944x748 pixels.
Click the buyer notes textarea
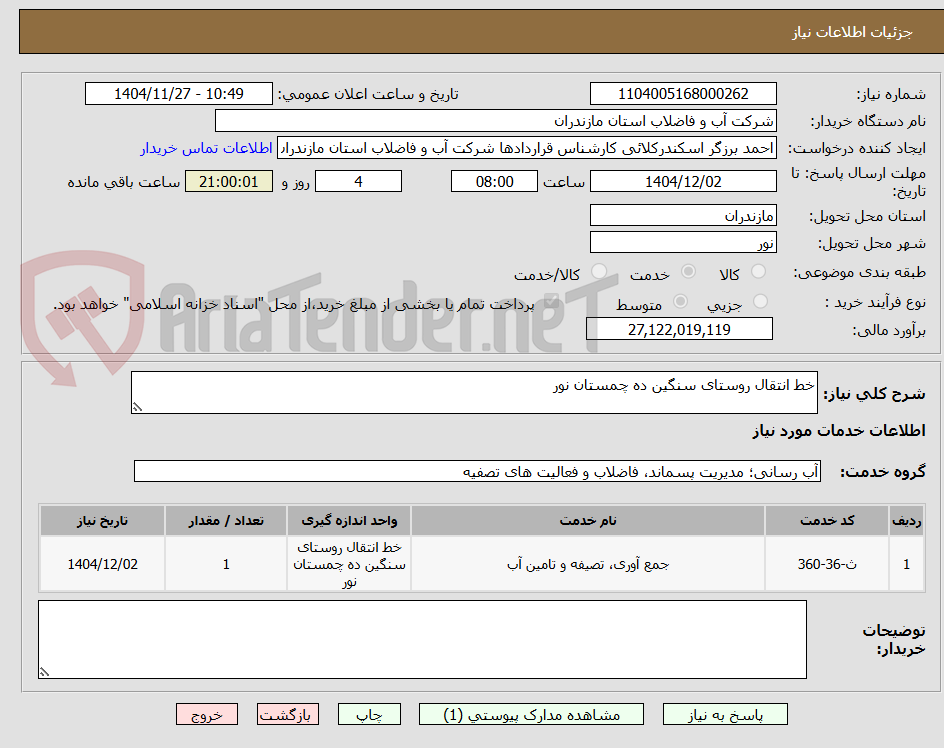coord(423,640)
